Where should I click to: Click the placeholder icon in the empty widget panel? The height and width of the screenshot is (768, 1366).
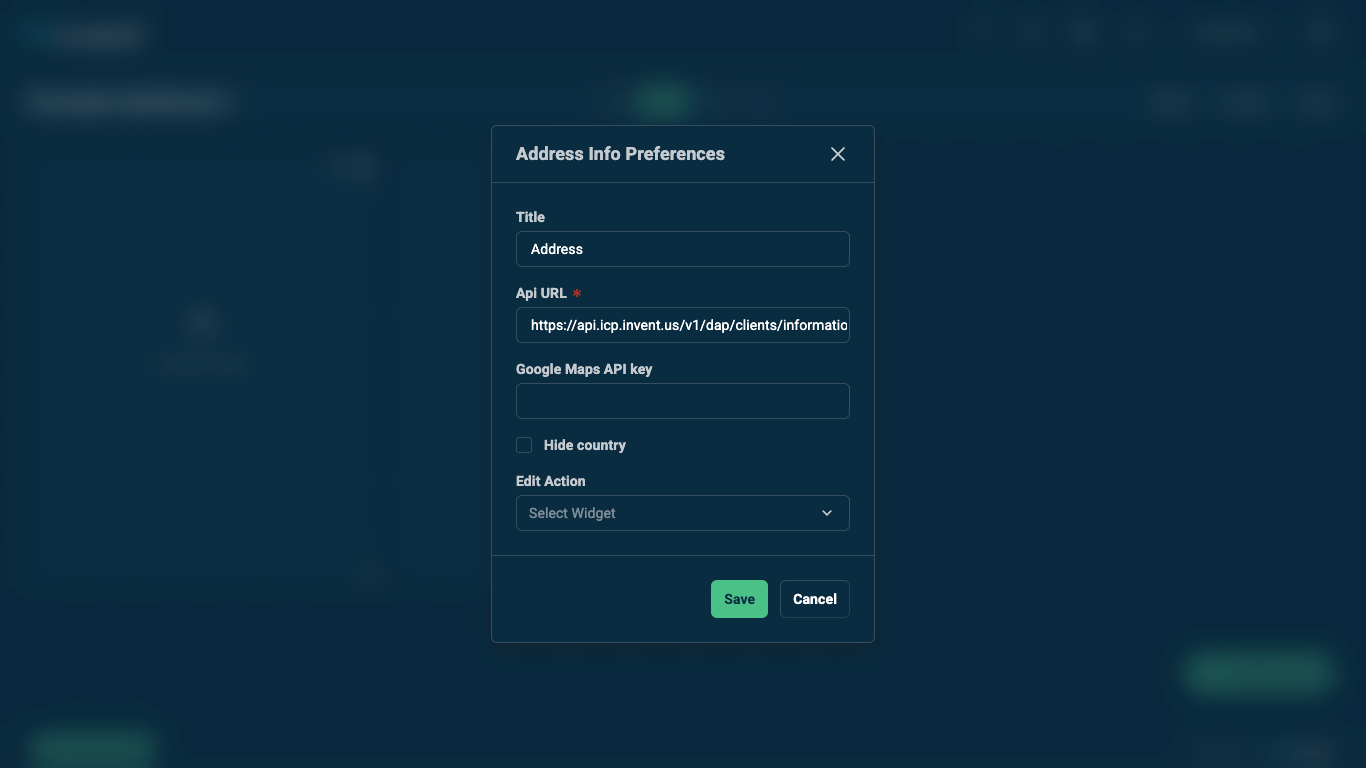click(203, 320)
